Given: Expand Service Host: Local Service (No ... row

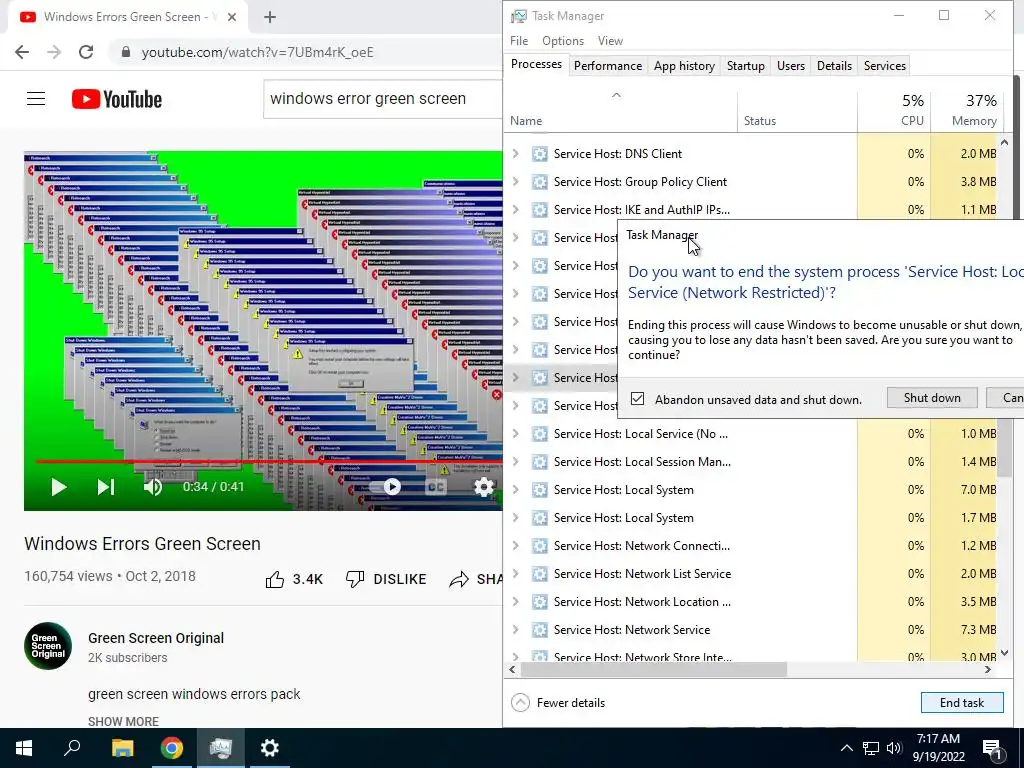Looking at the screenshot, I should tap(516, 434).
